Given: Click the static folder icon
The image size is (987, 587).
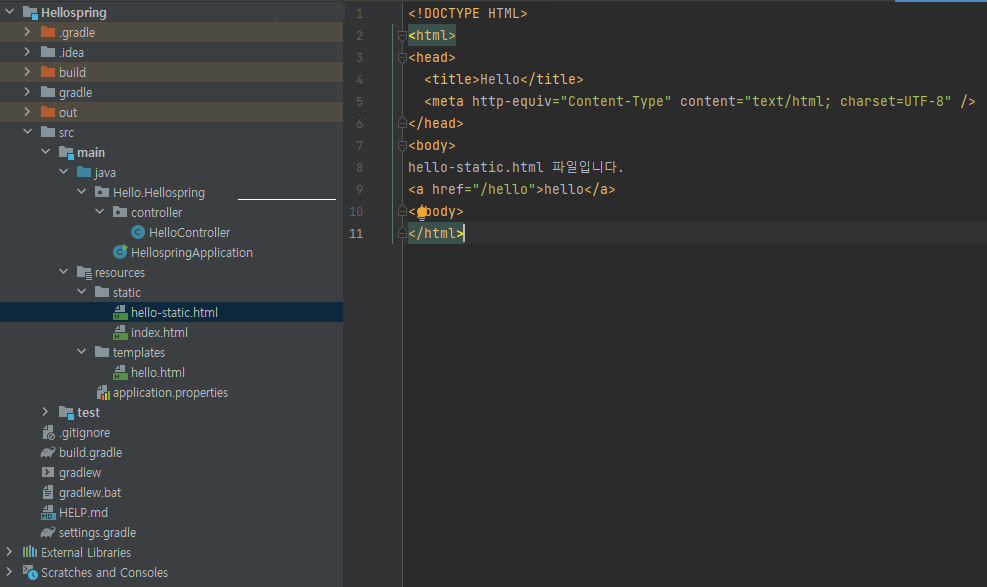Looking at the screenshot, I should click(102, 293).
